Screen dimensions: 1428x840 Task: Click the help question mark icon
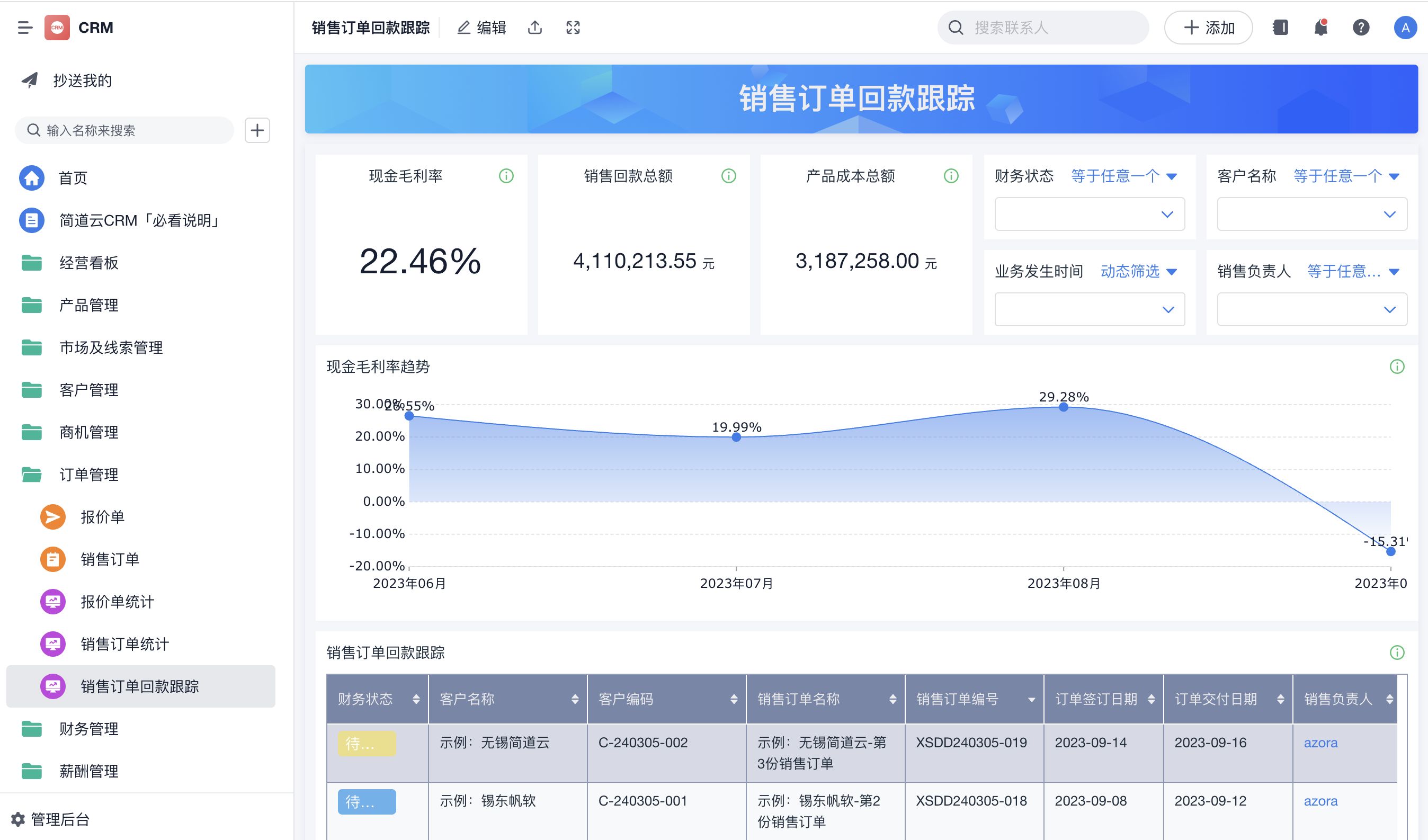tap(1361, 27)
